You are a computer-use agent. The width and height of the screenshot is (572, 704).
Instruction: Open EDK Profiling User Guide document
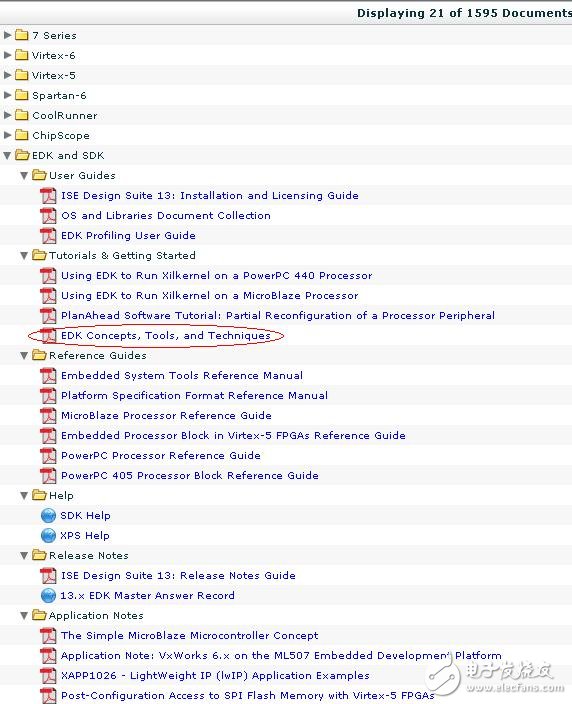128,236
